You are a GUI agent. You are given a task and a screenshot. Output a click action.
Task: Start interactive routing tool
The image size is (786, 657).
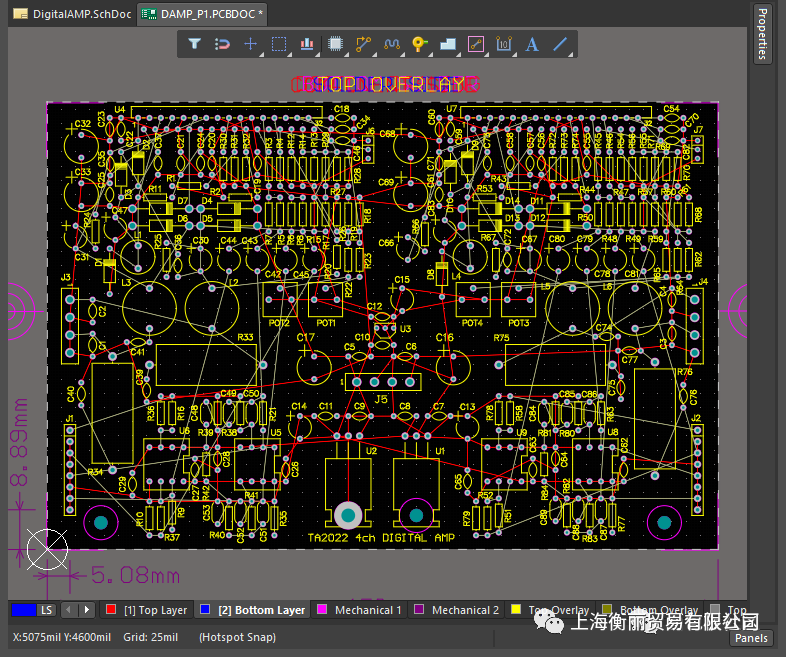363,44
